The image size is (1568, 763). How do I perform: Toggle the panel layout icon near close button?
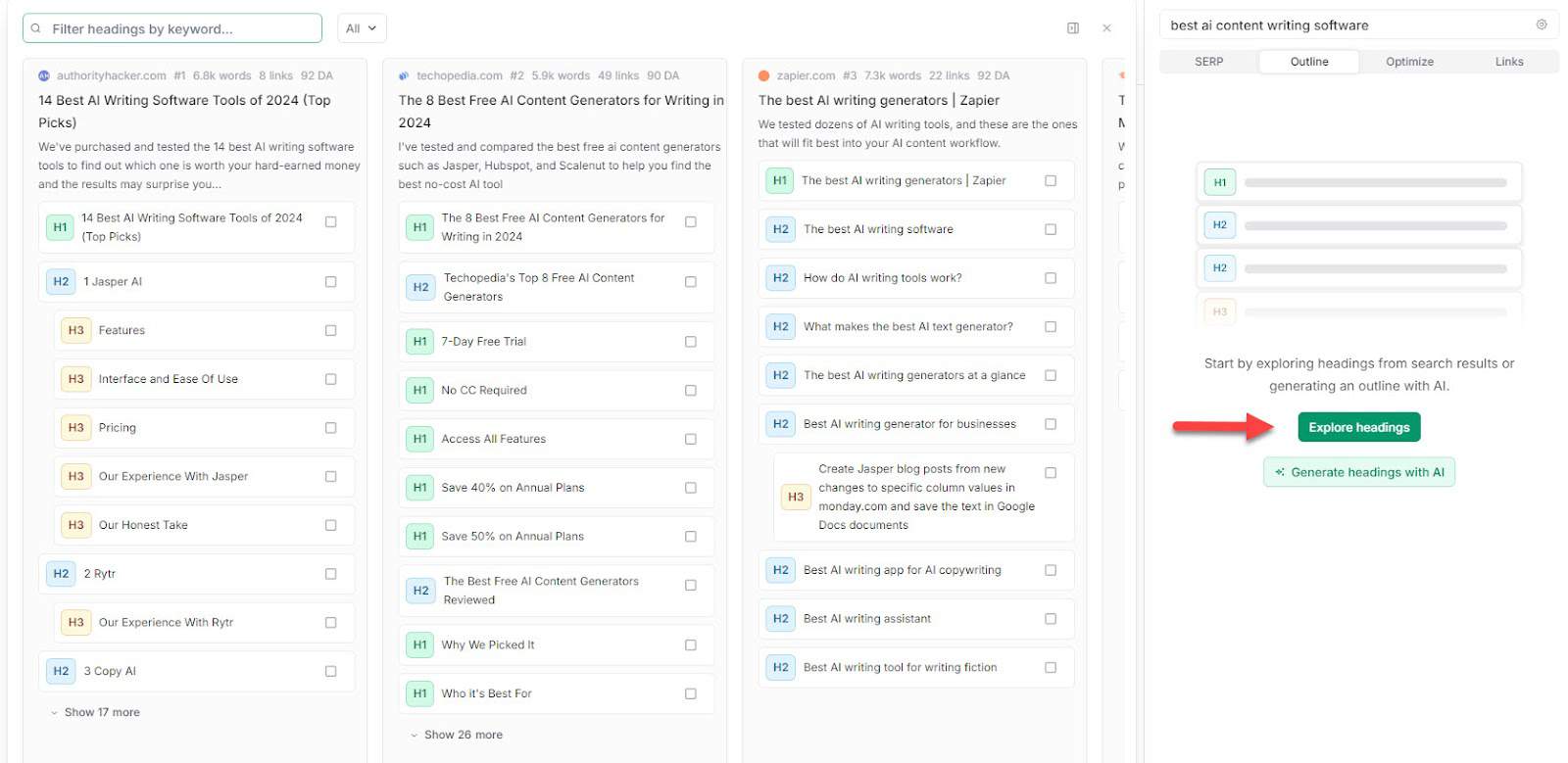(x=1073, y=28)
